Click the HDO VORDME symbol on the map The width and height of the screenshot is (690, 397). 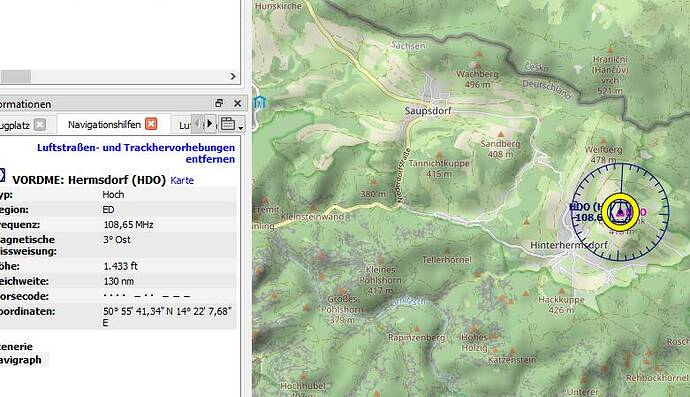620,212
